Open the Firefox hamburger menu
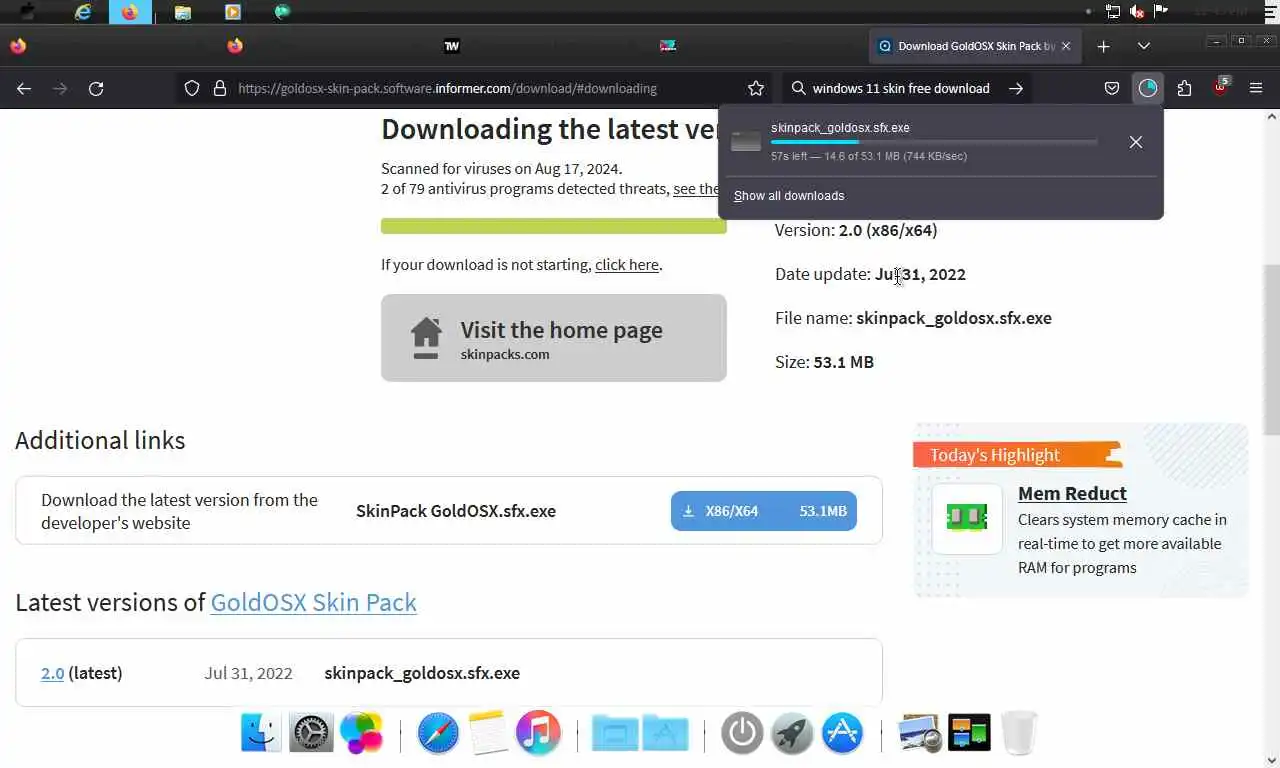The height and width of the screenshot is (768, 1280). 1256,88
